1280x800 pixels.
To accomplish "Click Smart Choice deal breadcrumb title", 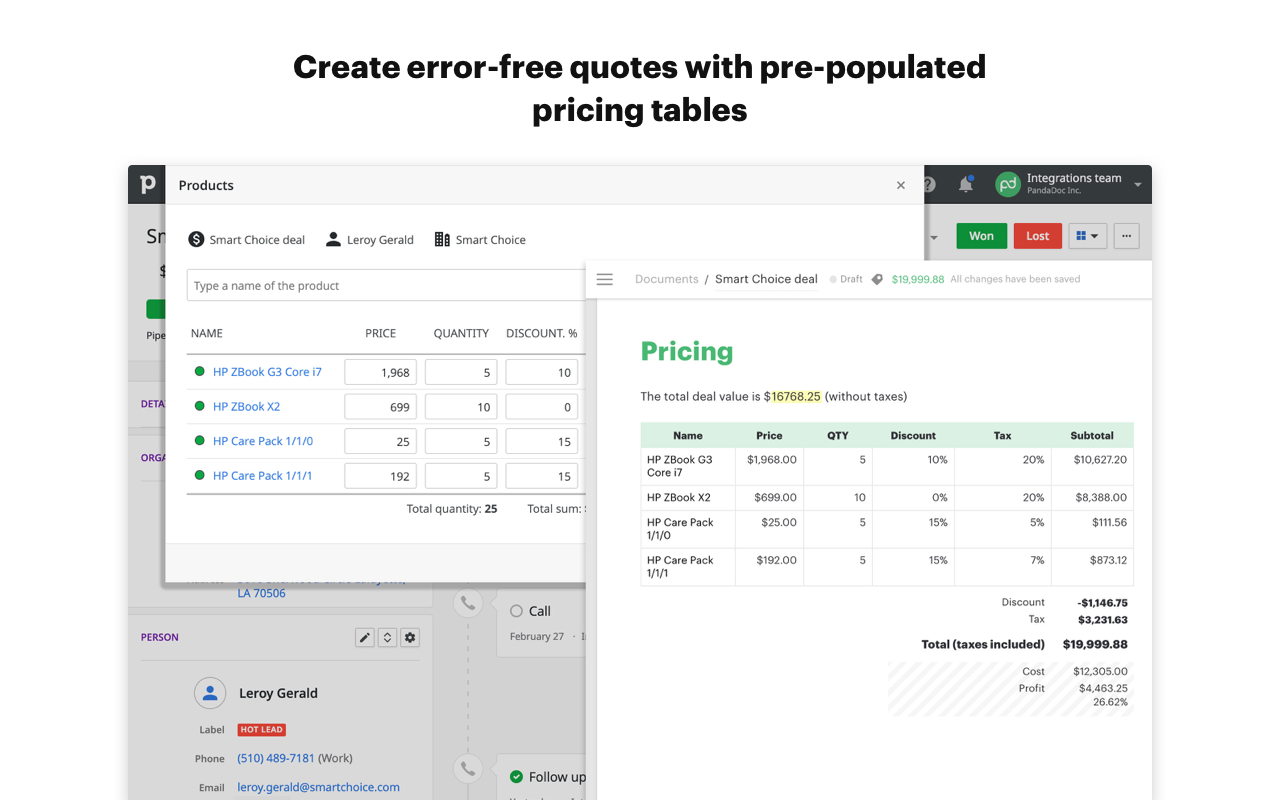I will 766,279.
